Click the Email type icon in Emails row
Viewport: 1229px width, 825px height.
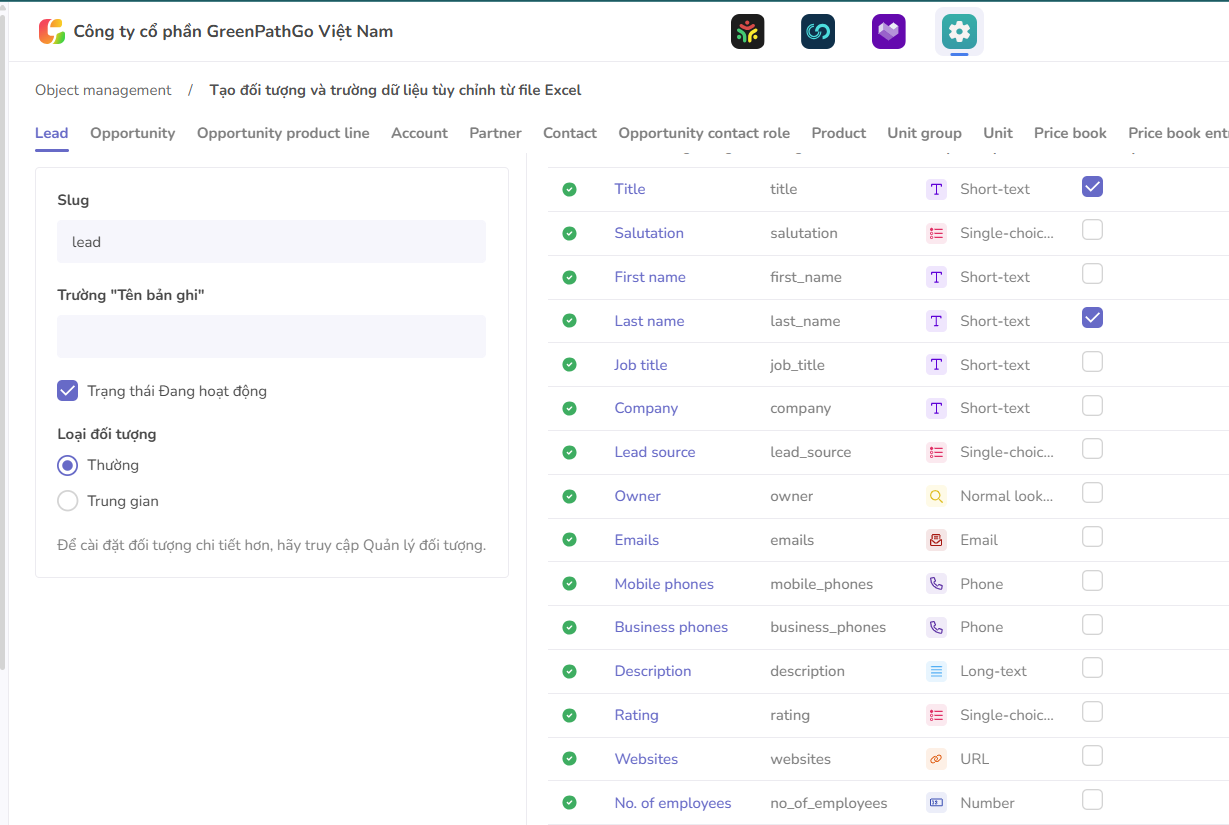pyautogui.click(x=936, y=540)
